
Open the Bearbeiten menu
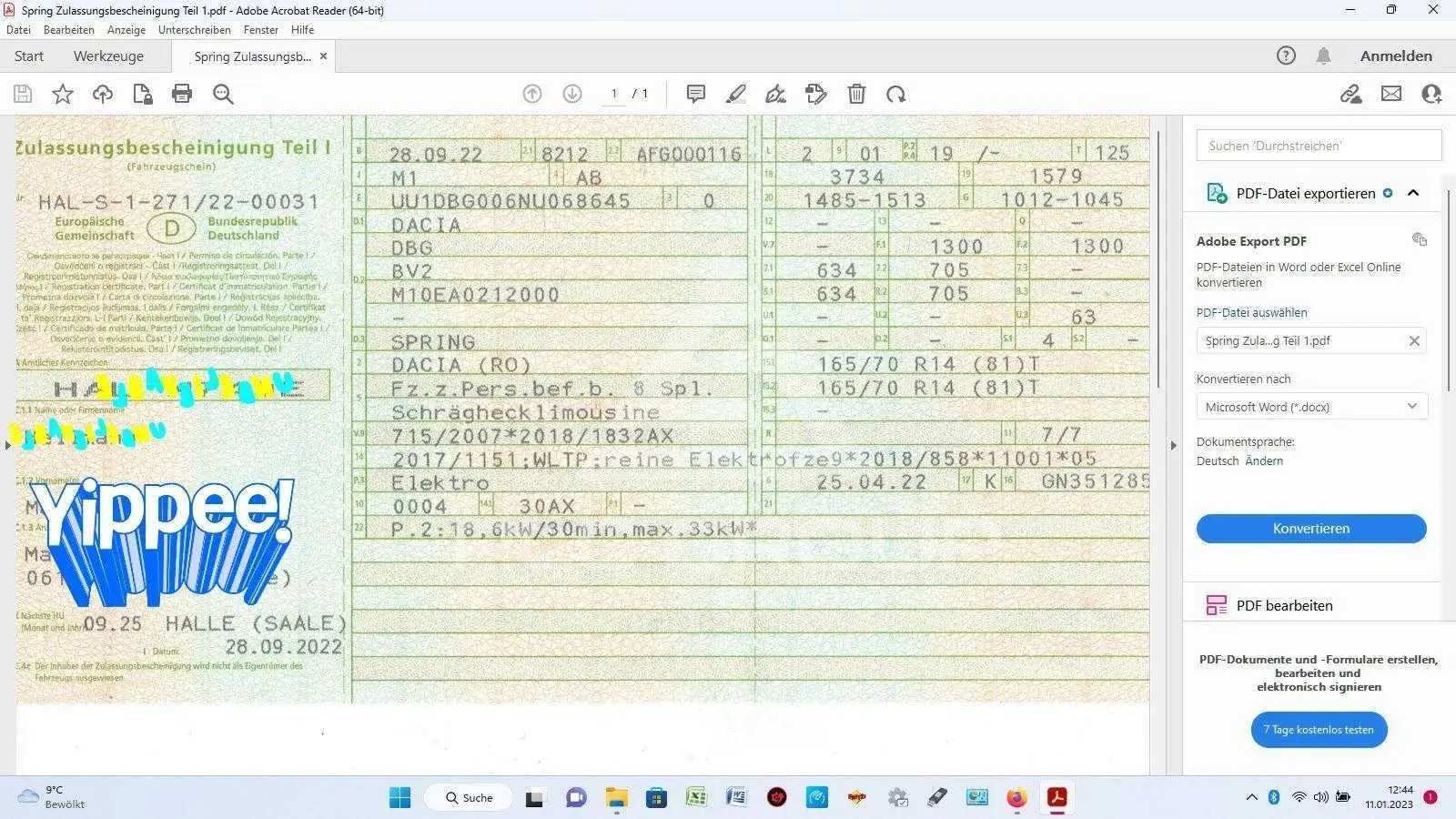point(69,30)
